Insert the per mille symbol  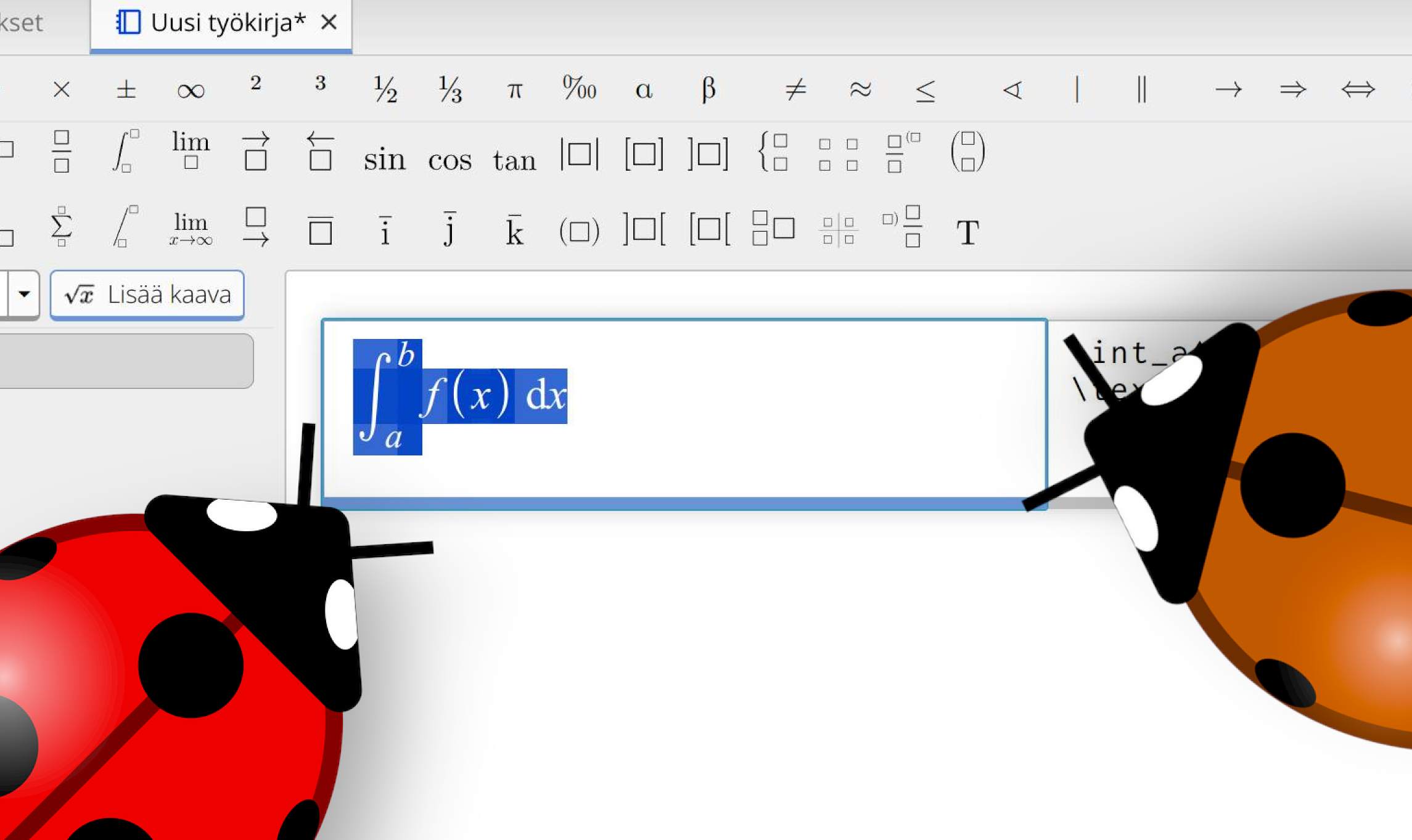tap(580, 88)
